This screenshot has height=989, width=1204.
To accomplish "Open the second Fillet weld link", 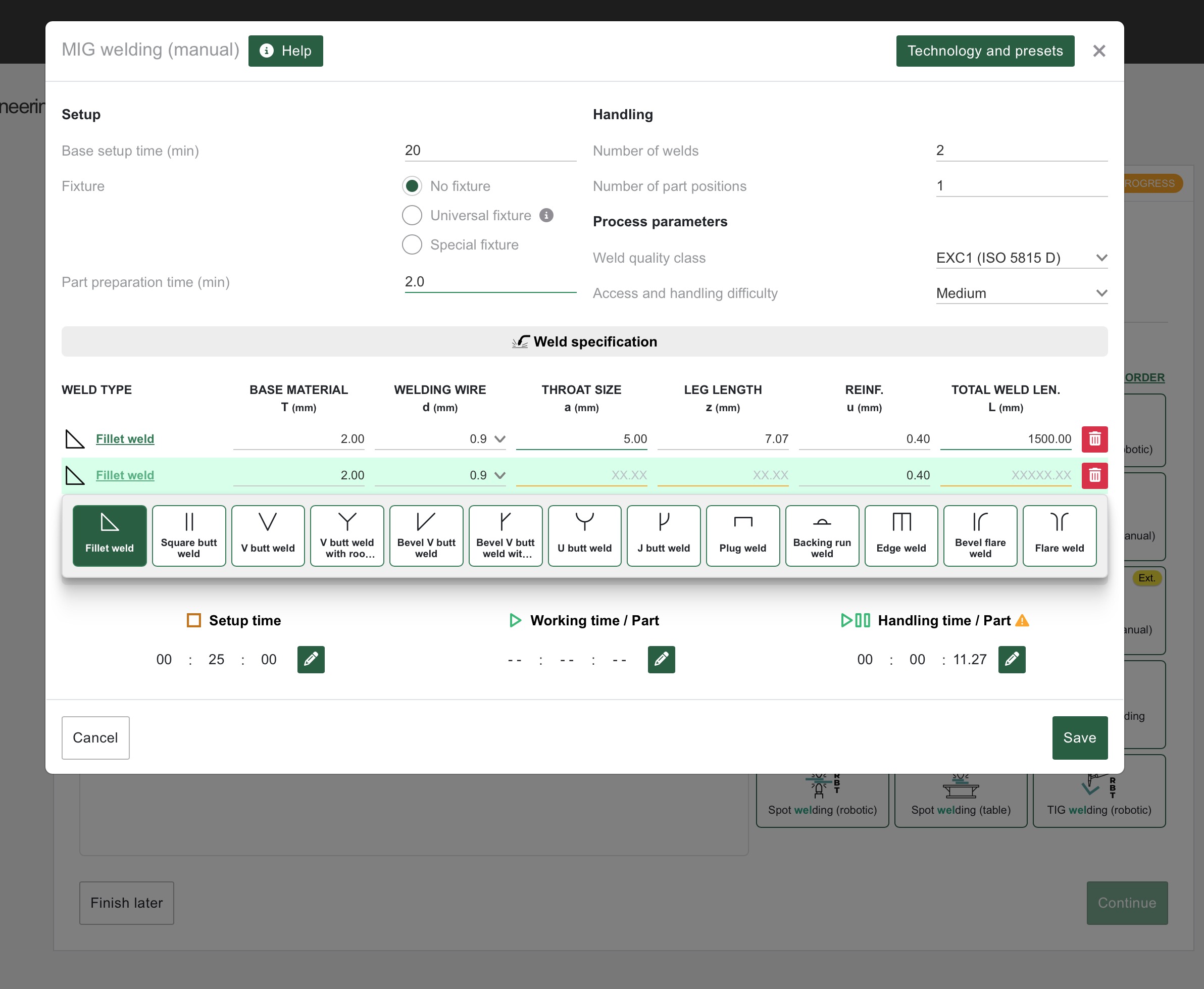I will point(125,475).
